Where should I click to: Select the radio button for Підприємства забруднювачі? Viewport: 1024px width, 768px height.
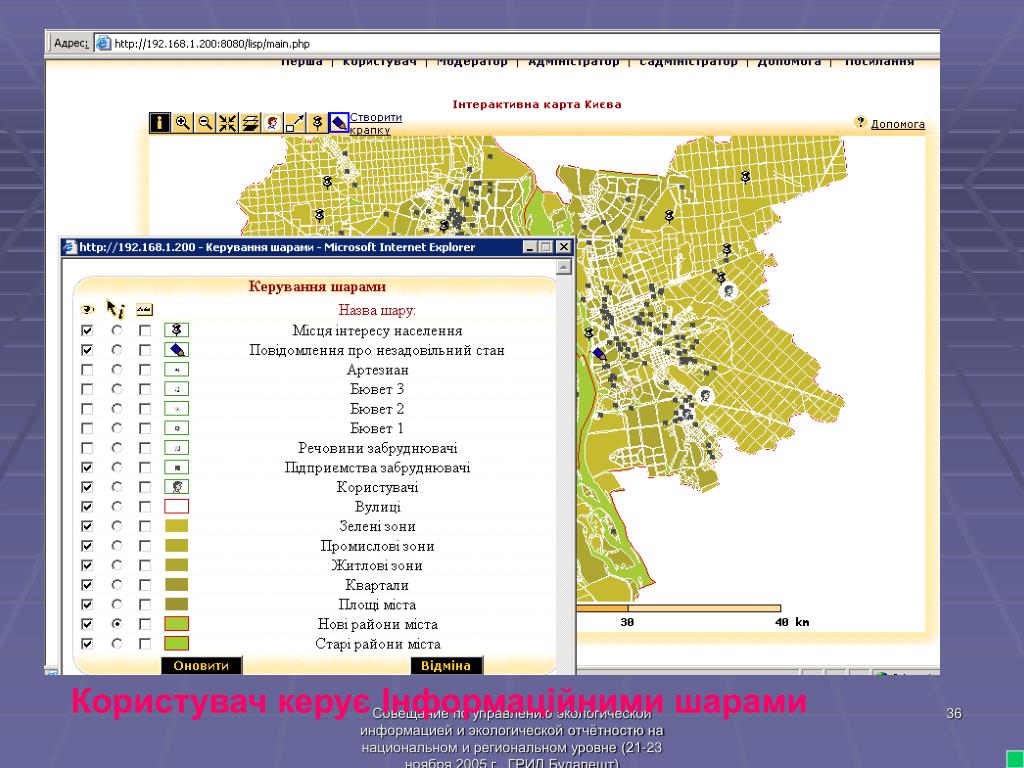pyautogui.click(x=116, y=468)
